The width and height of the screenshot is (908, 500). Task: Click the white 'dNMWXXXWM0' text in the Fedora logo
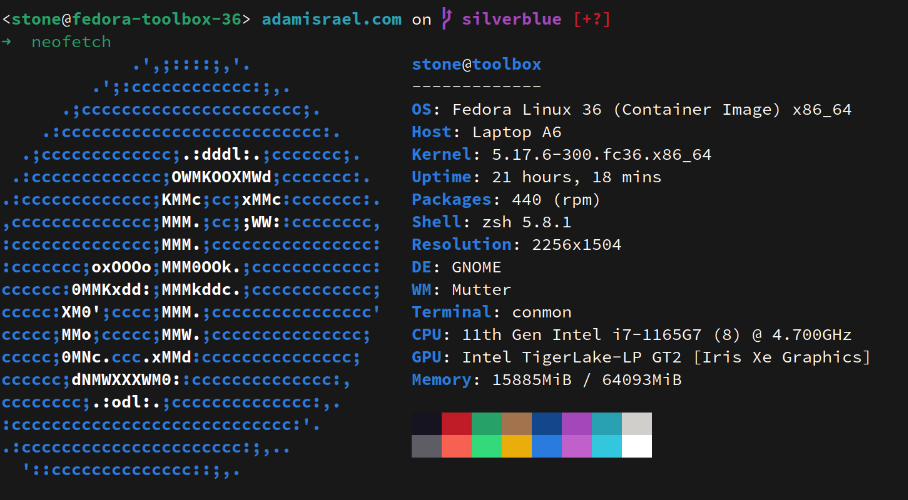pyautogui.click(x=122, y=380)
